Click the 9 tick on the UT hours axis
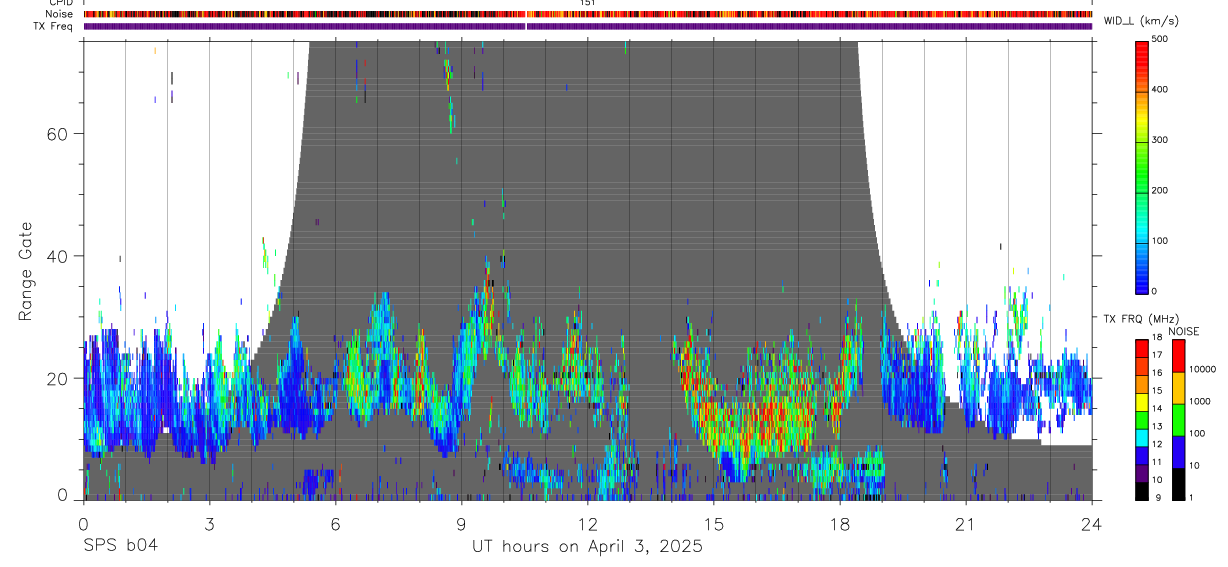The height and width of the screenshot is (567, 1228). point(461,523)
